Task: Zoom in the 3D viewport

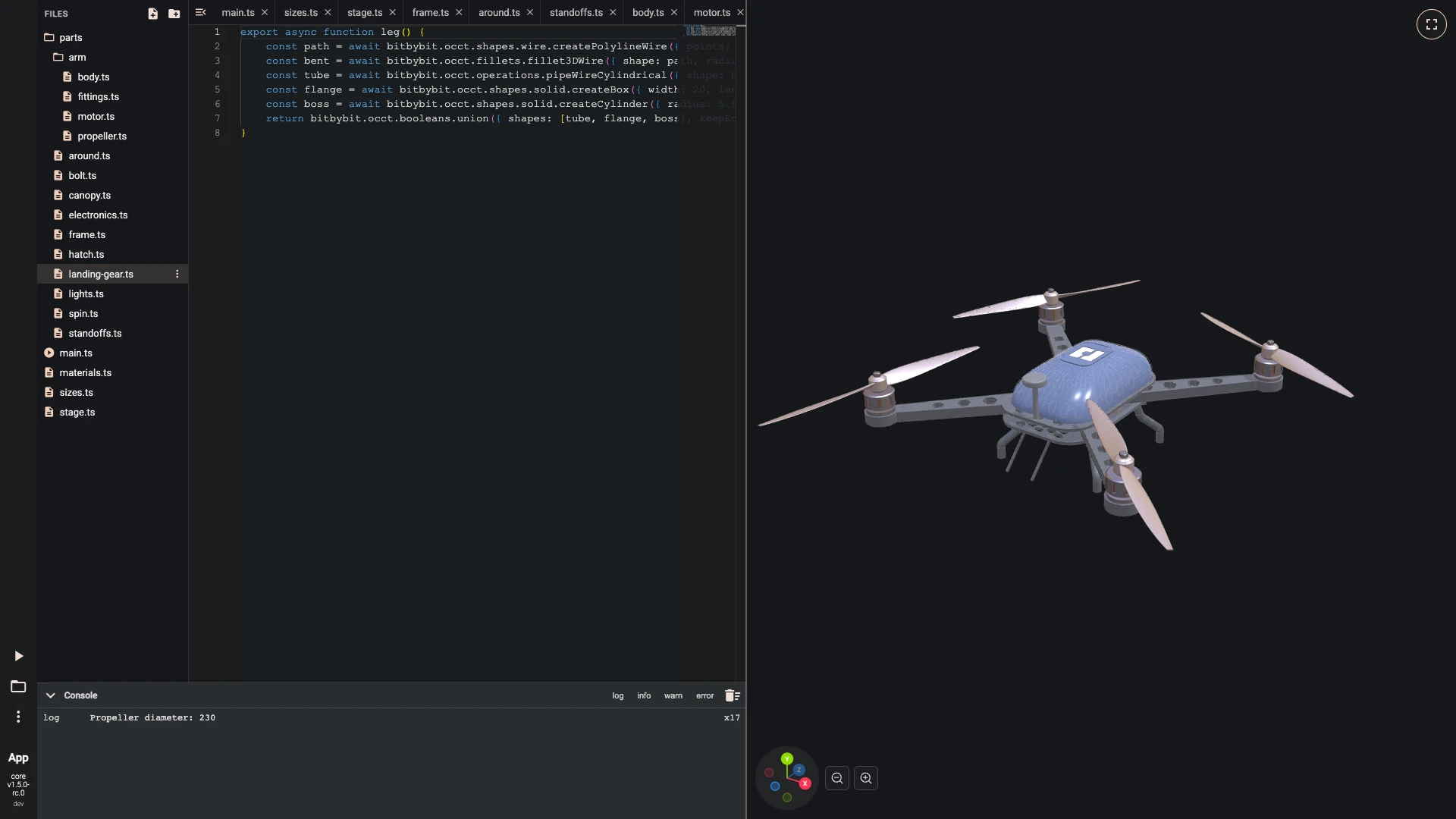Action: coord(866,778)
